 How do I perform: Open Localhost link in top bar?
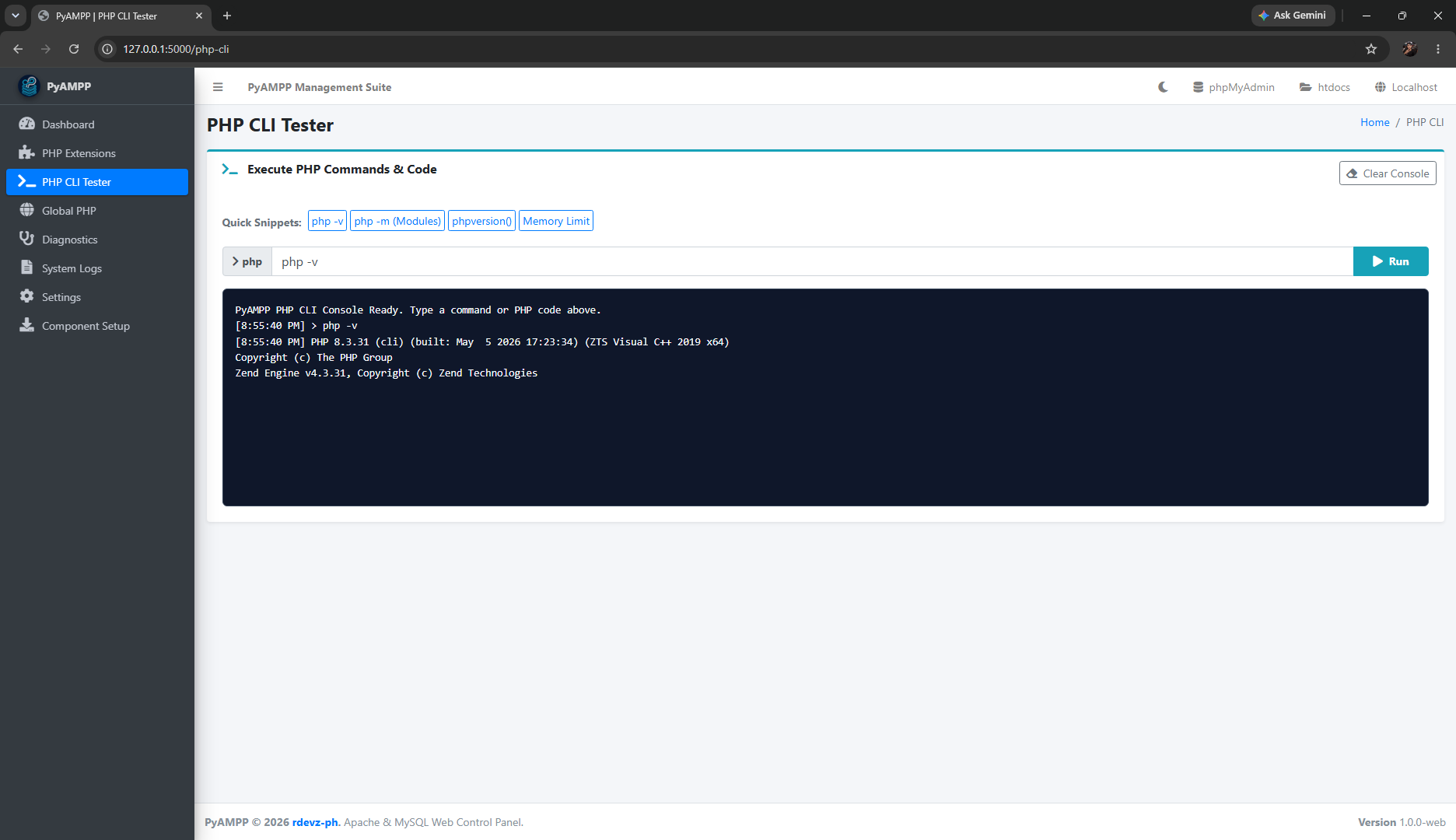(1406, 87)
